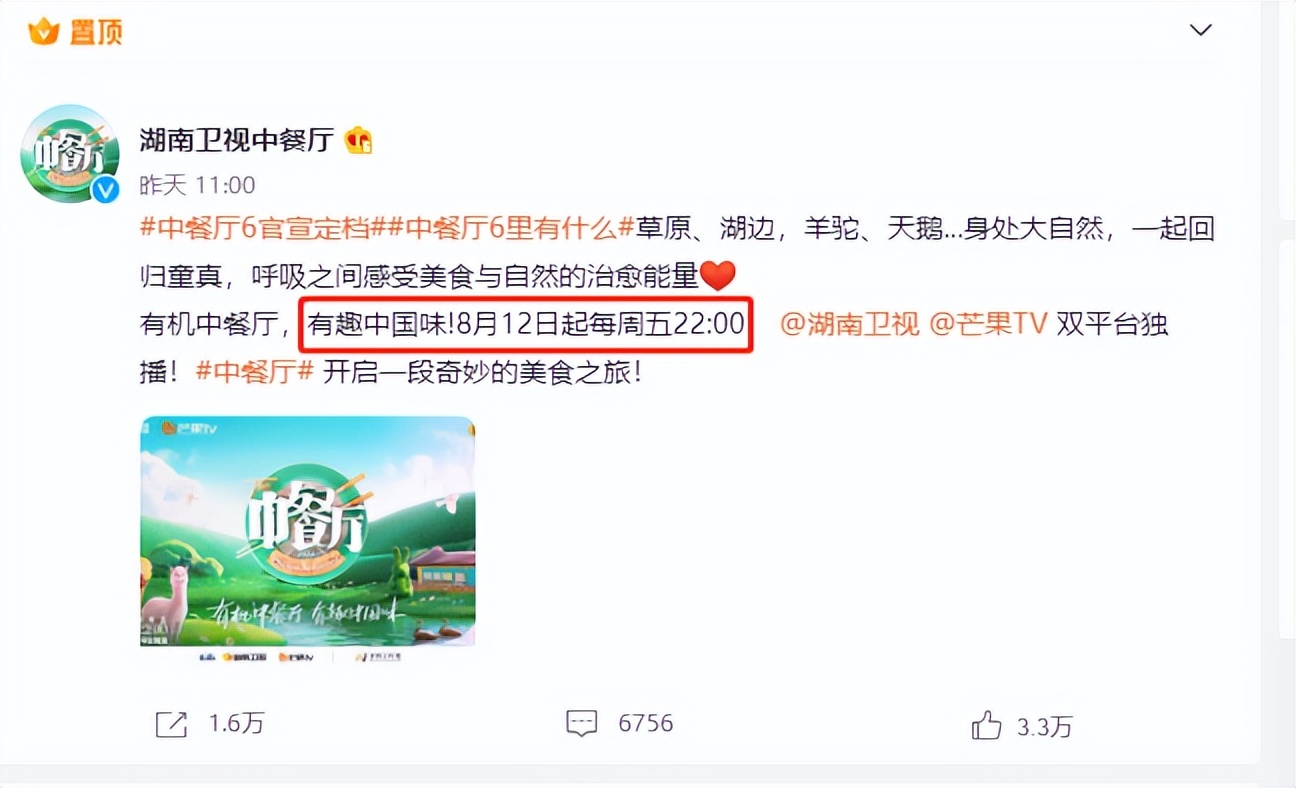Click the blue verified badge on avatar
Screen dimensions: 1296x788
(106, 188)
